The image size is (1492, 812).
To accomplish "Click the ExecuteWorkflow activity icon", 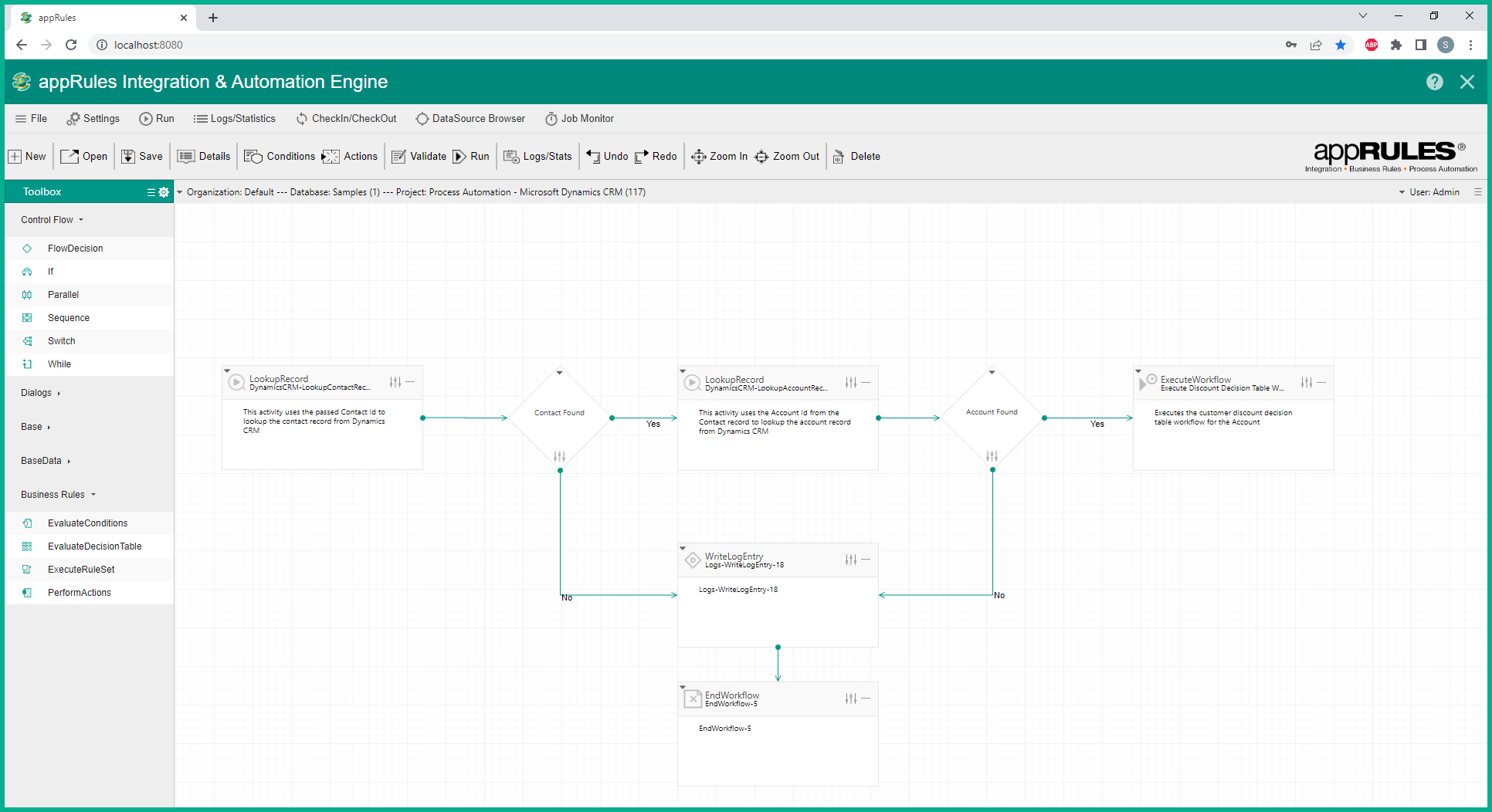I will click(x=1147, y=382).
